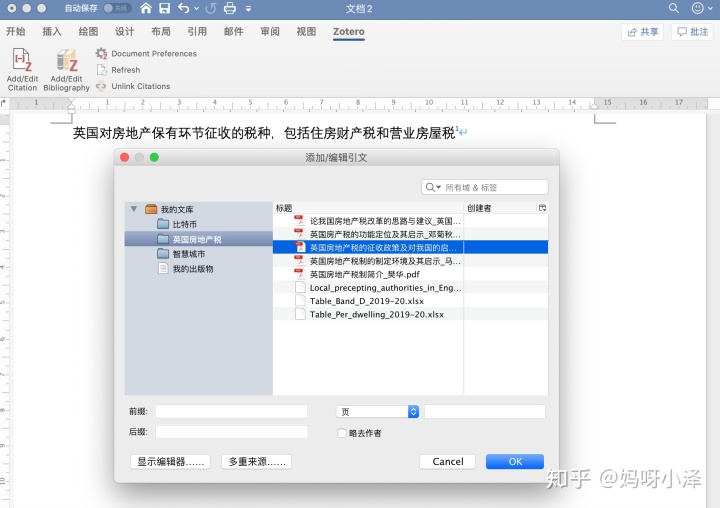
Task: Click the 后缀 suffix input field
Action: click(231, 432)
